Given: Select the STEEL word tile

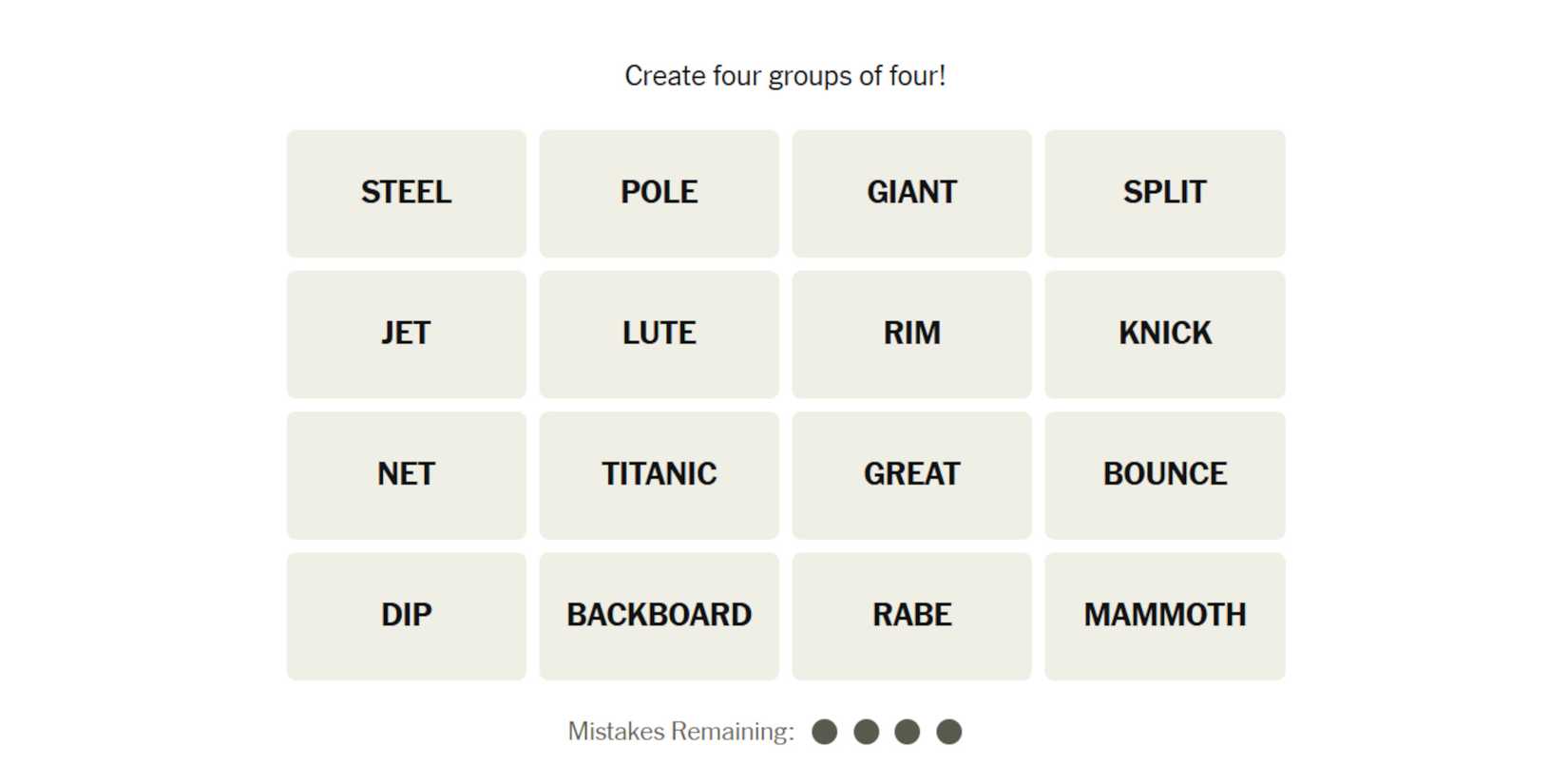Looking at the screenshot, I should 406,193.
